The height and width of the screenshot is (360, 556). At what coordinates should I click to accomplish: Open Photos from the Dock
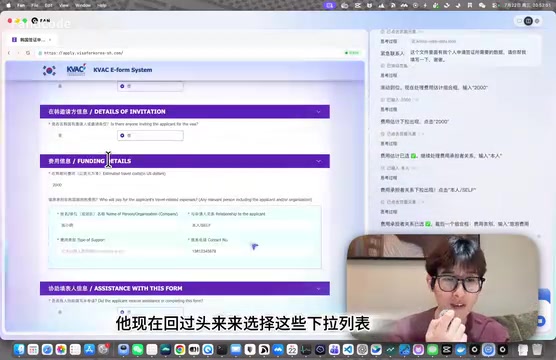[61, 350]
